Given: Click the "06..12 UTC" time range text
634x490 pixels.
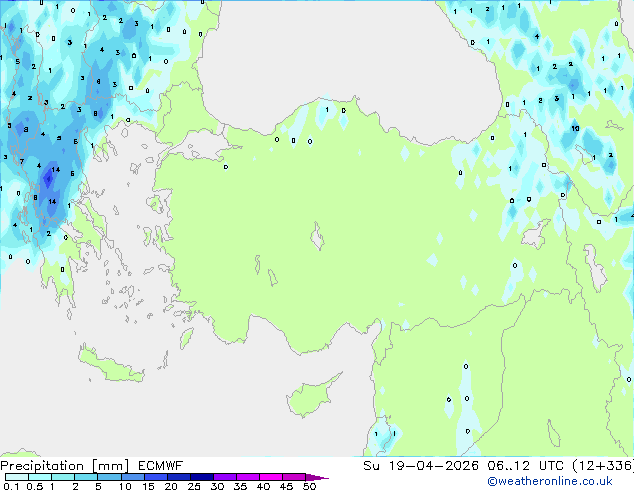Looking at the screenshot, I should [525, 466].
